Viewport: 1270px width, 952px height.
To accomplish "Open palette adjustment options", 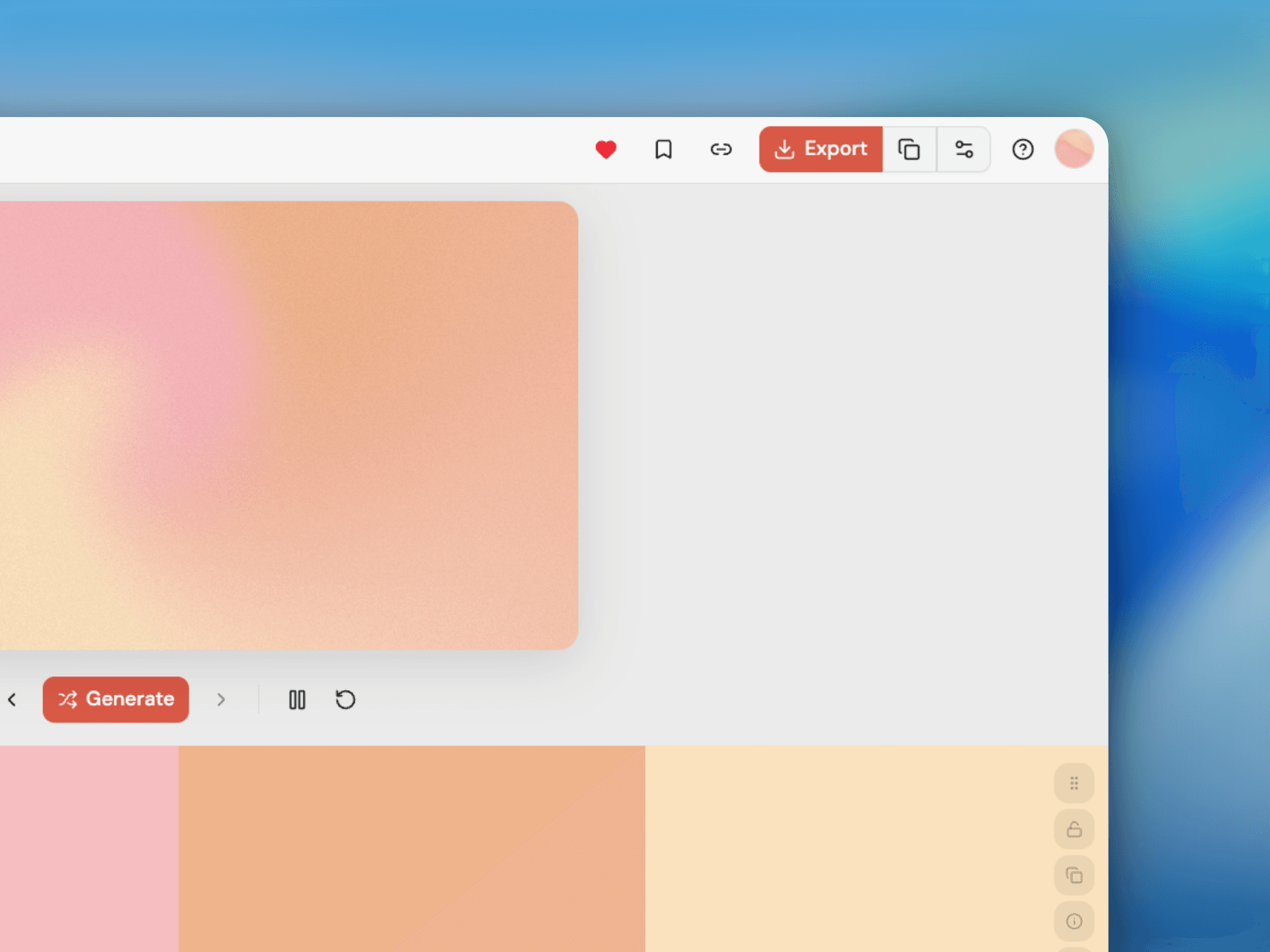I will [964, 149].
